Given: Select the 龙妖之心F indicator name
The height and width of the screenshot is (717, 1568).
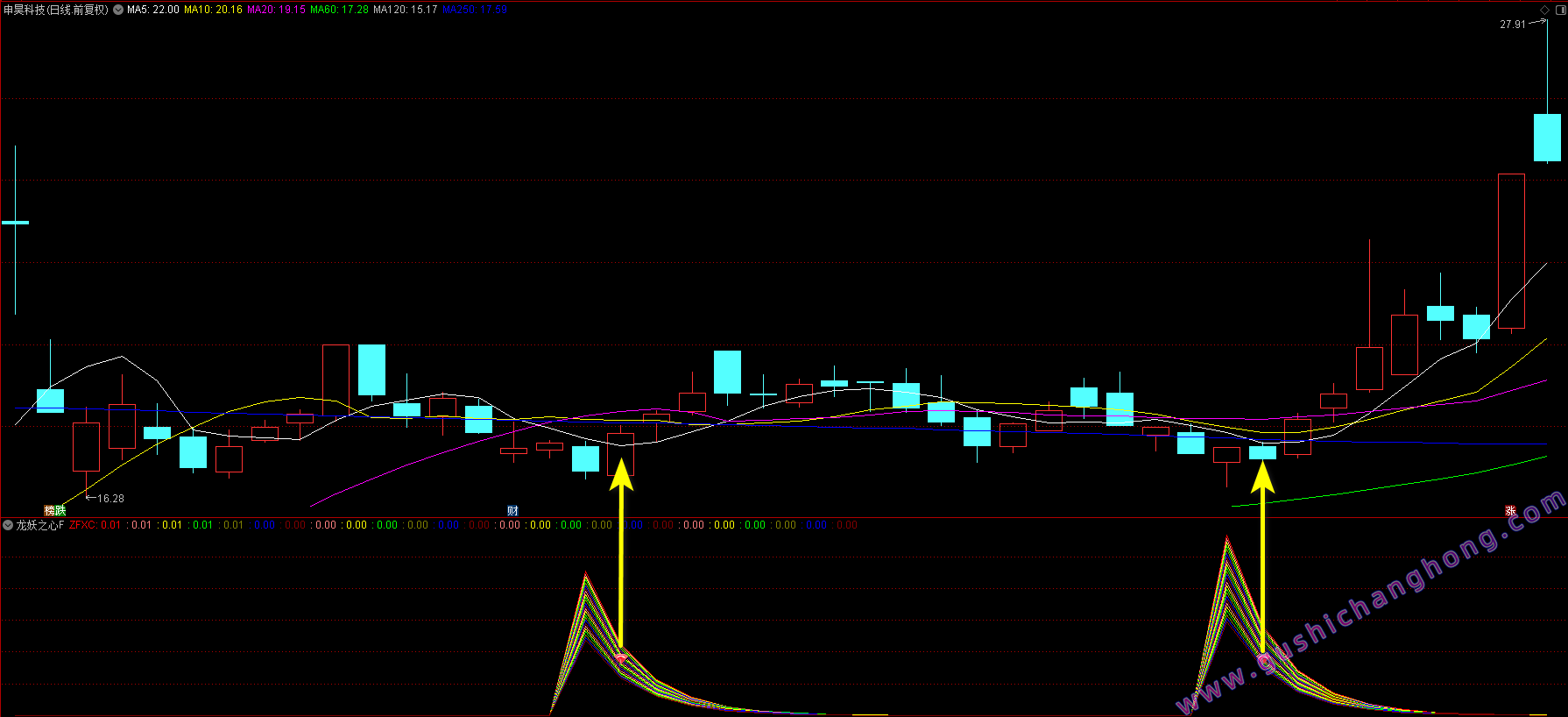Looking at the screenshot, I should (40, 525).
